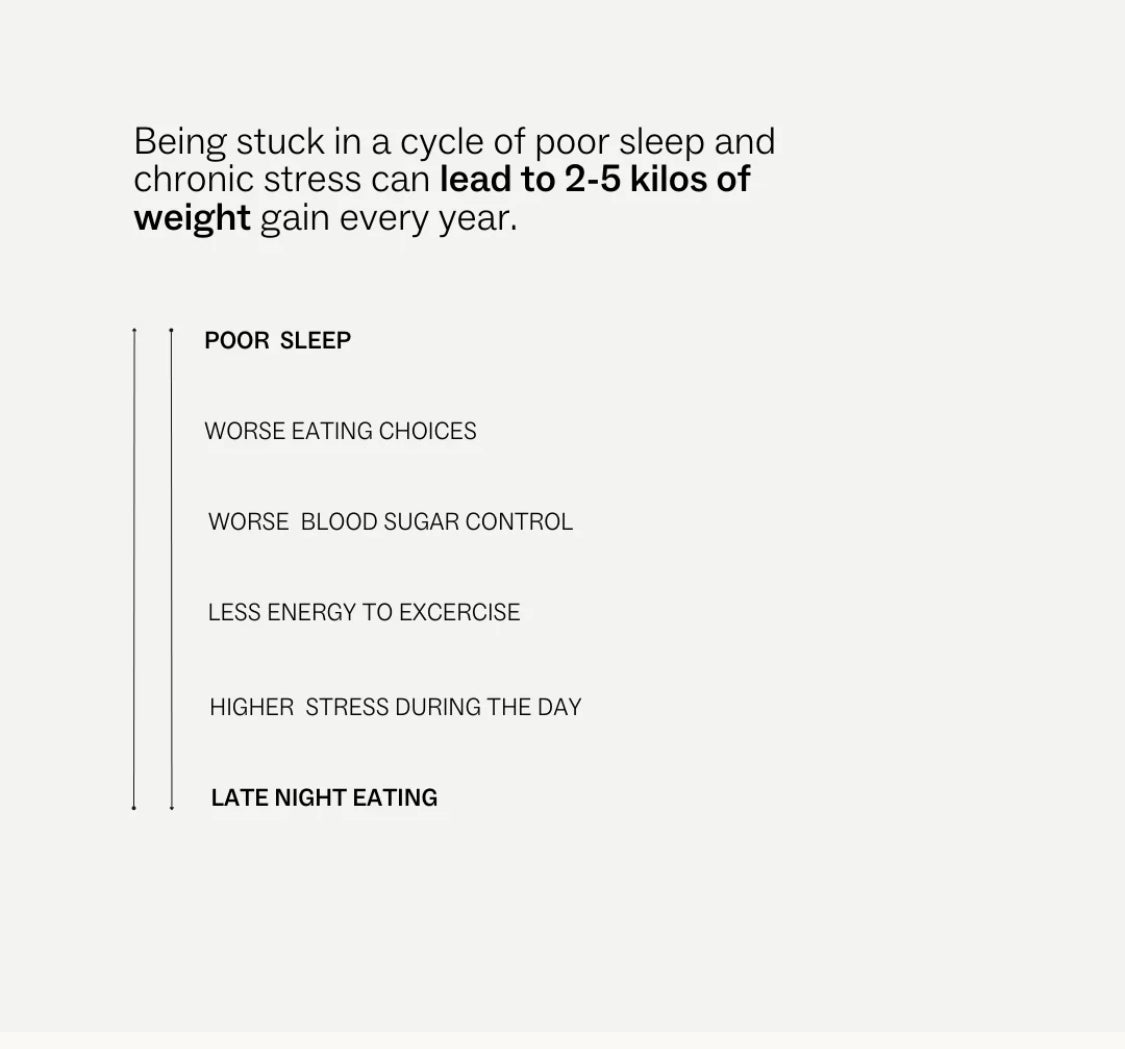This screenshot has height=1049, width=1125.
Task: Click bottom endpoint of the right vertical line
Action: [171, 807]
